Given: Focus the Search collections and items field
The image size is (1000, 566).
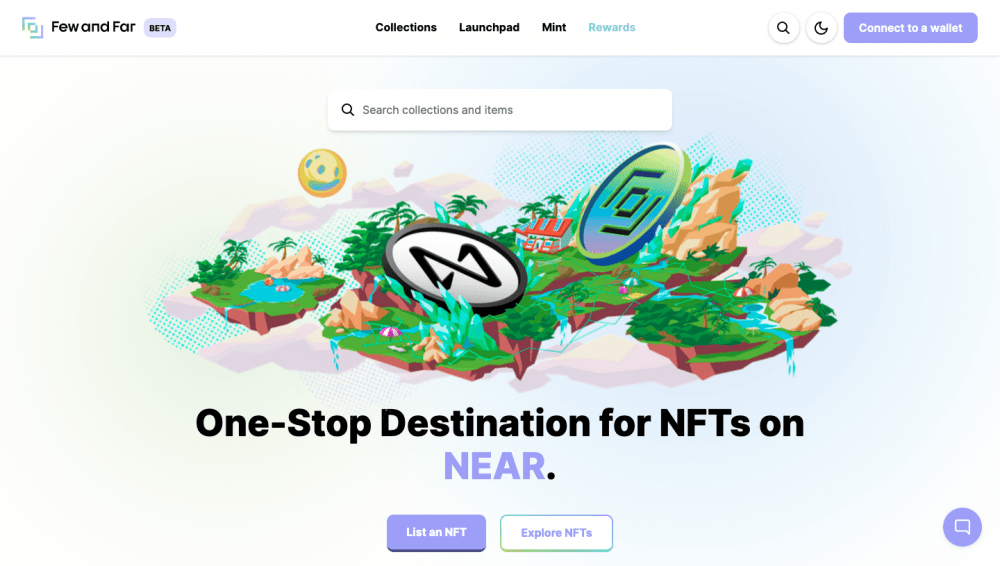Looking at the screenshot, I should tap(500, 110).
